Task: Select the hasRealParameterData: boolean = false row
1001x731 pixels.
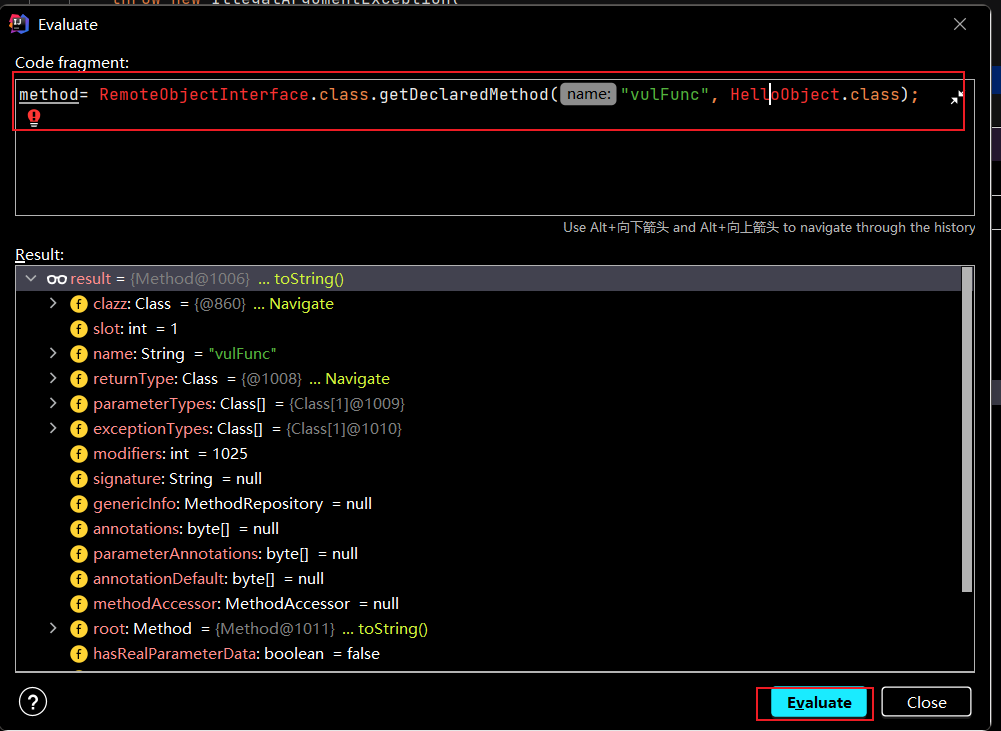Action: [488, 654]
